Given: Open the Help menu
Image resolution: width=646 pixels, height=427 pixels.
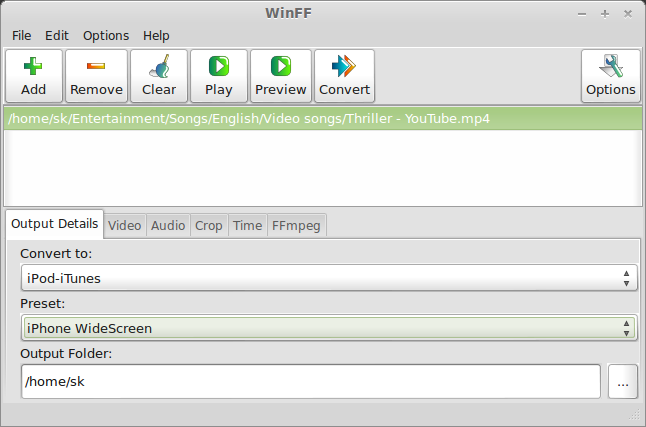Looking at the screenshot, I should (x=156, y=35).
